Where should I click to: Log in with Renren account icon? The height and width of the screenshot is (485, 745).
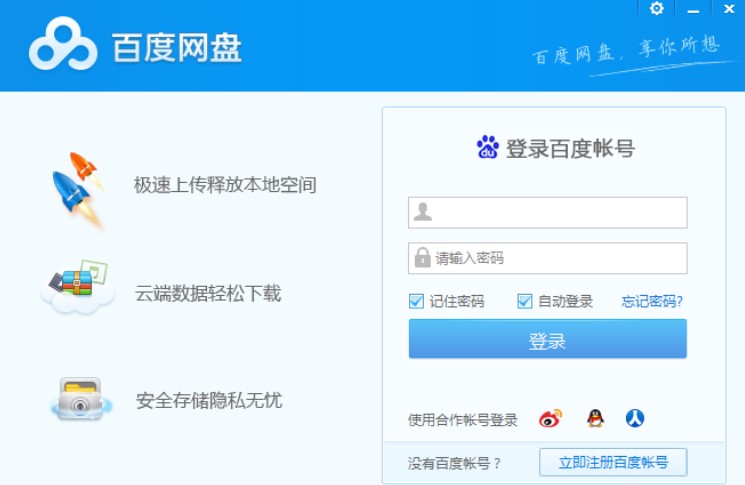[x=635, y=418]
